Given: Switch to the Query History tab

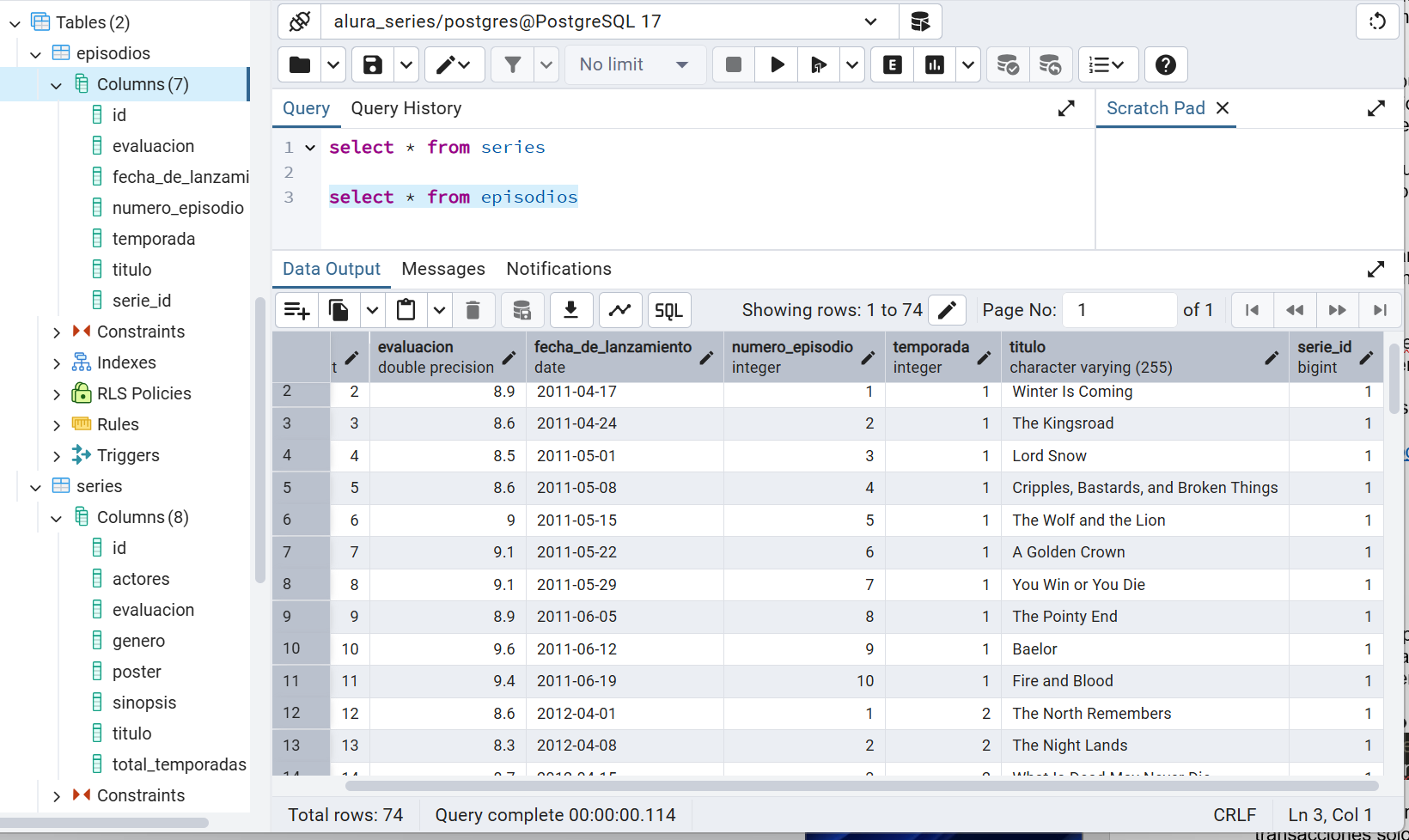Looking at the screenshot, I should click(x=406, y=108).
